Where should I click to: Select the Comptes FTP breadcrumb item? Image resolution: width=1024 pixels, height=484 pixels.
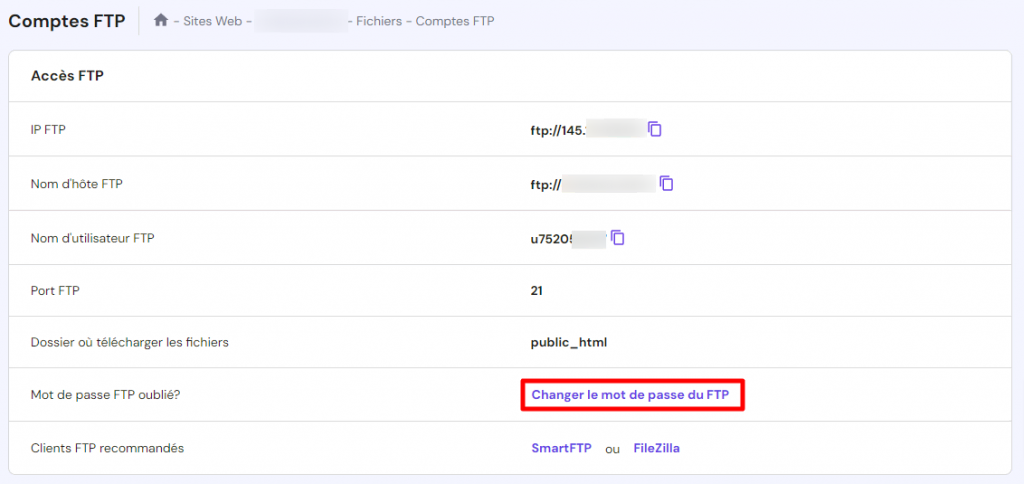pos(454,21)
